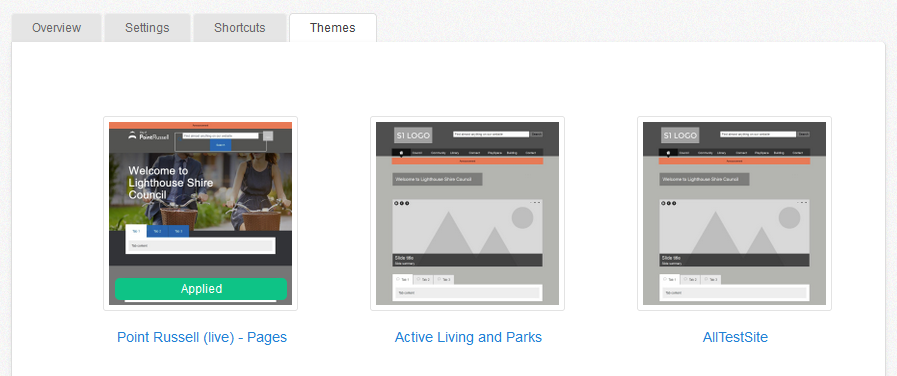Open the AllTestSite theme link
Viewport: 897px width, 376px height.
click(735, 337)
